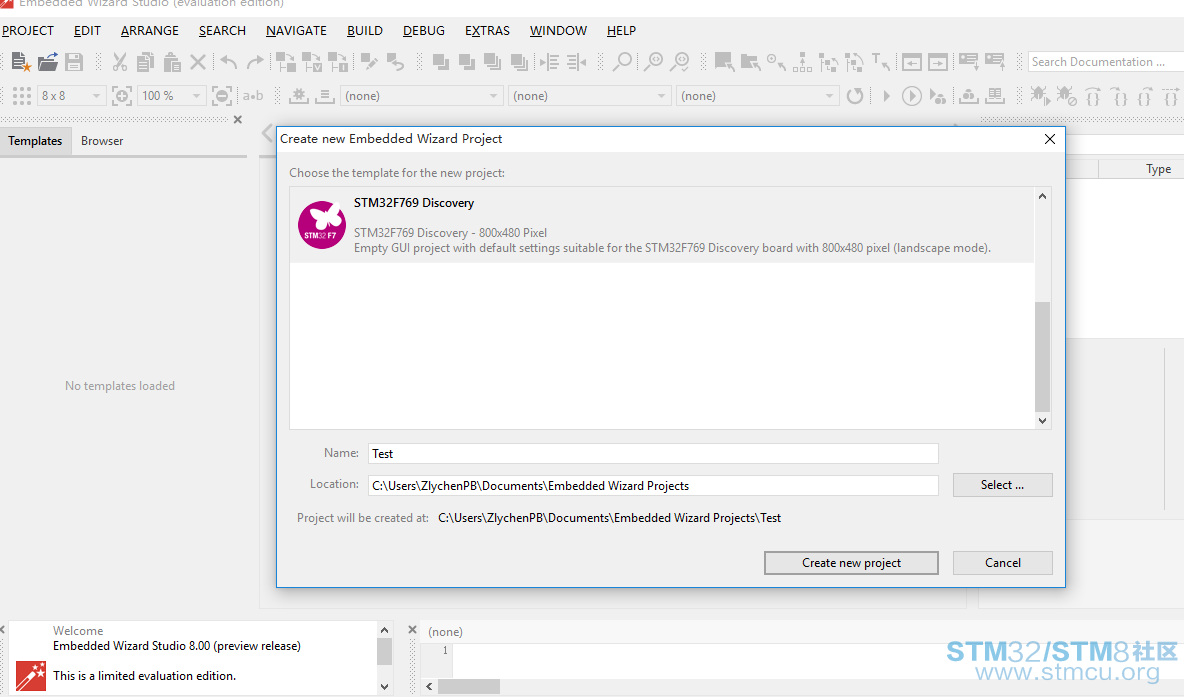Click the Type column header
The height and width of the screenshot is (697, 1184).
[1158, 169]
